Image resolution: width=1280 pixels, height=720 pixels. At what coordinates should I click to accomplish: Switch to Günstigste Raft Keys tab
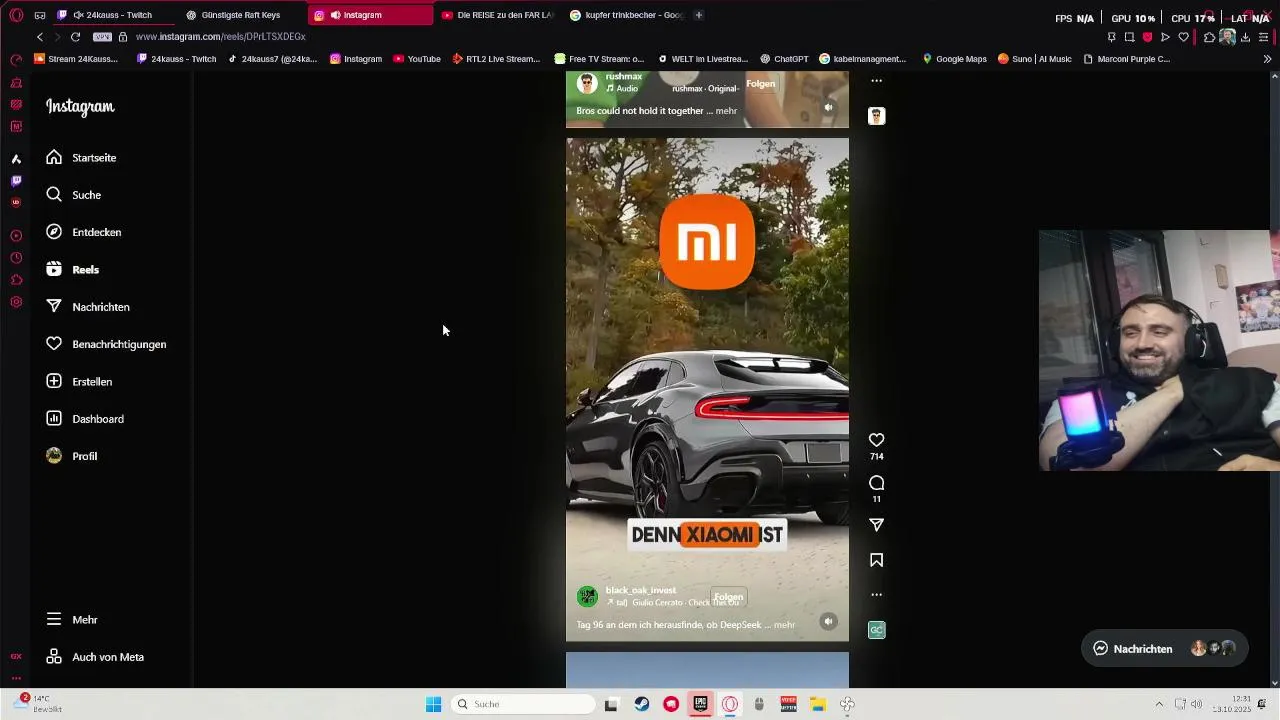pyautogui.click(x=240, y=15)
